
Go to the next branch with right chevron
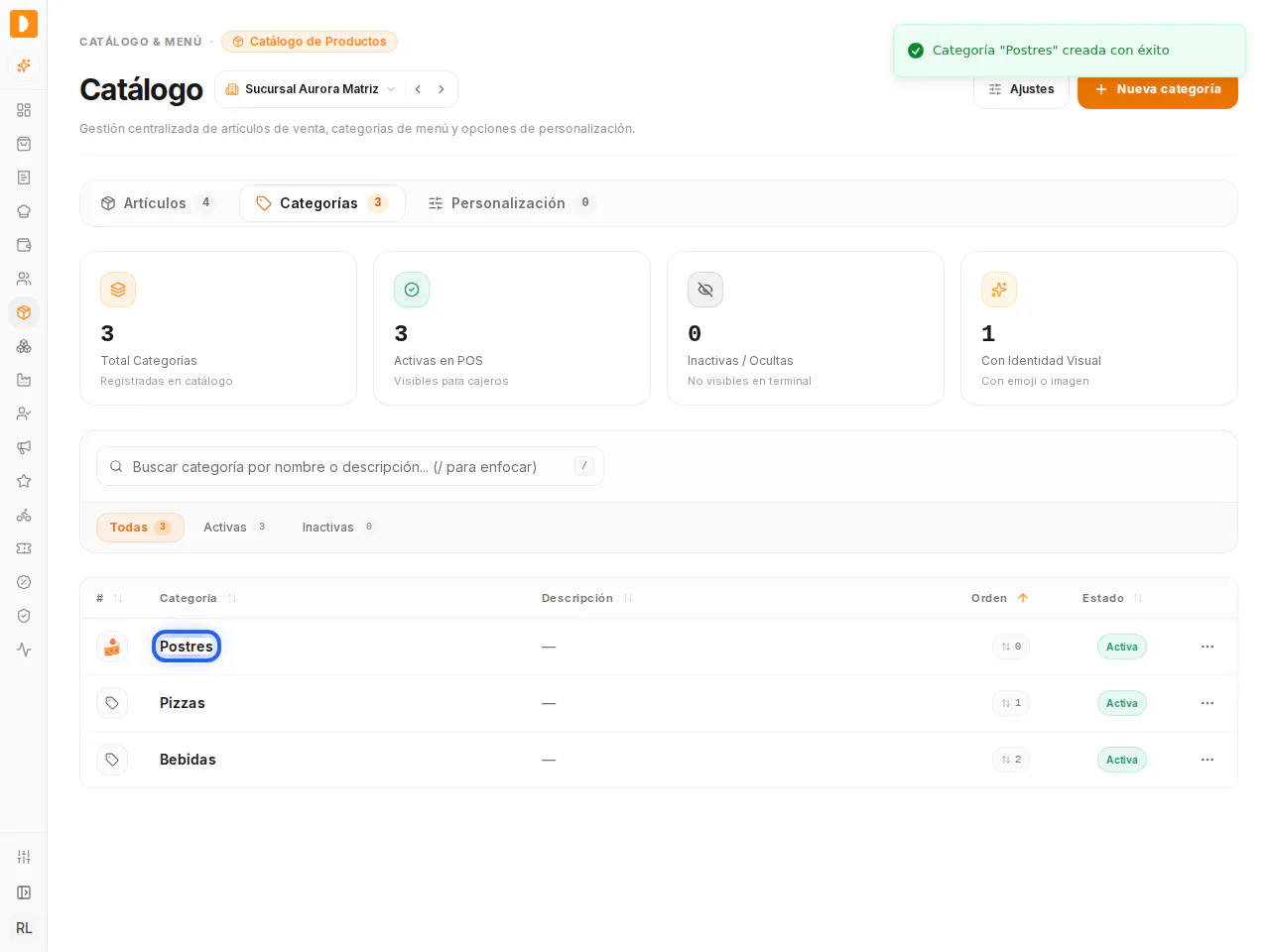pos(442,89)
